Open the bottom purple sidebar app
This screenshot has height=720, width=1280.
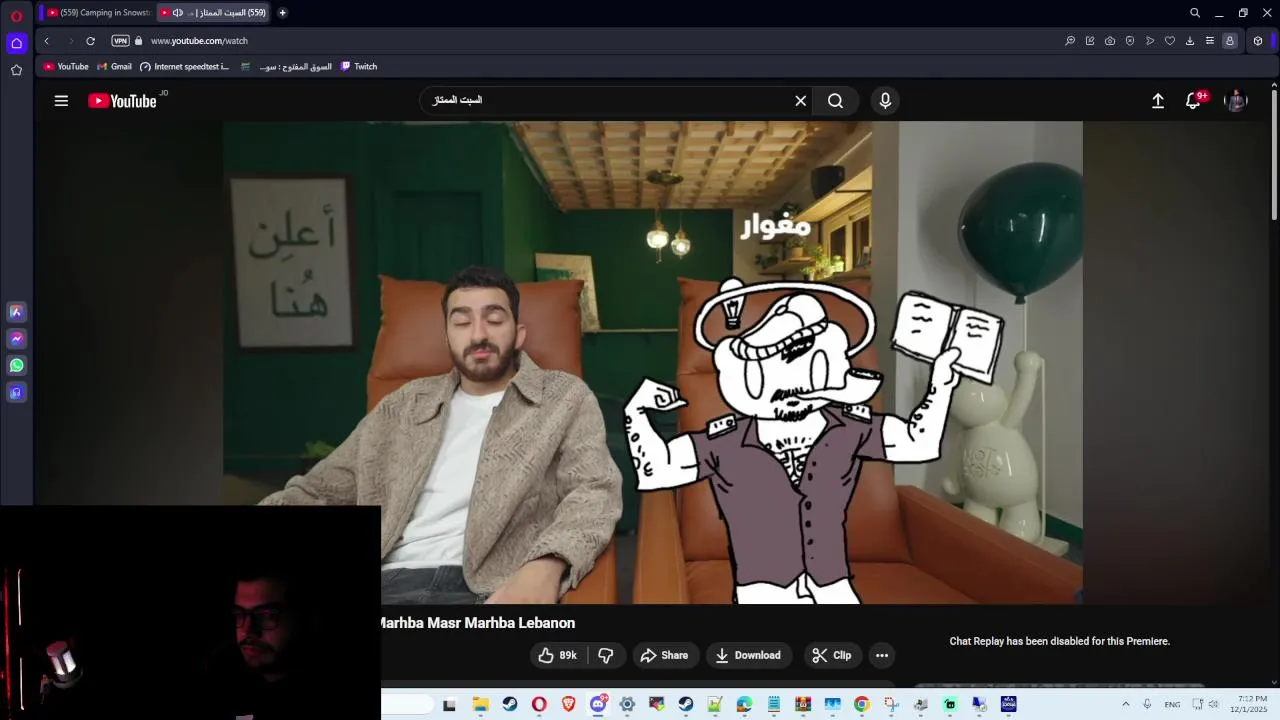(x=16, y=393)
